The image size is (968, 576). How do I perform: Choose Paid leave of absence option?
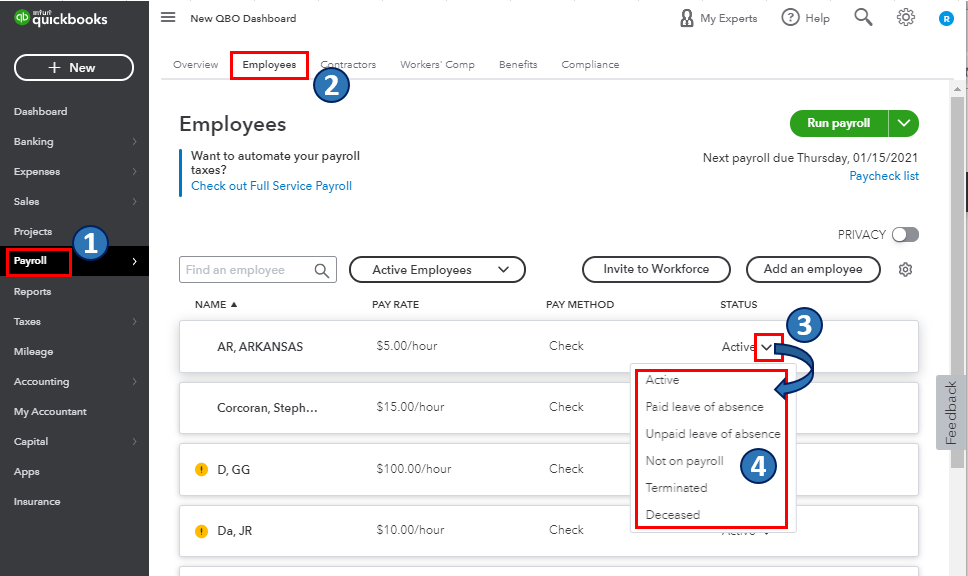pyautogui.click(x=704, y=407)
